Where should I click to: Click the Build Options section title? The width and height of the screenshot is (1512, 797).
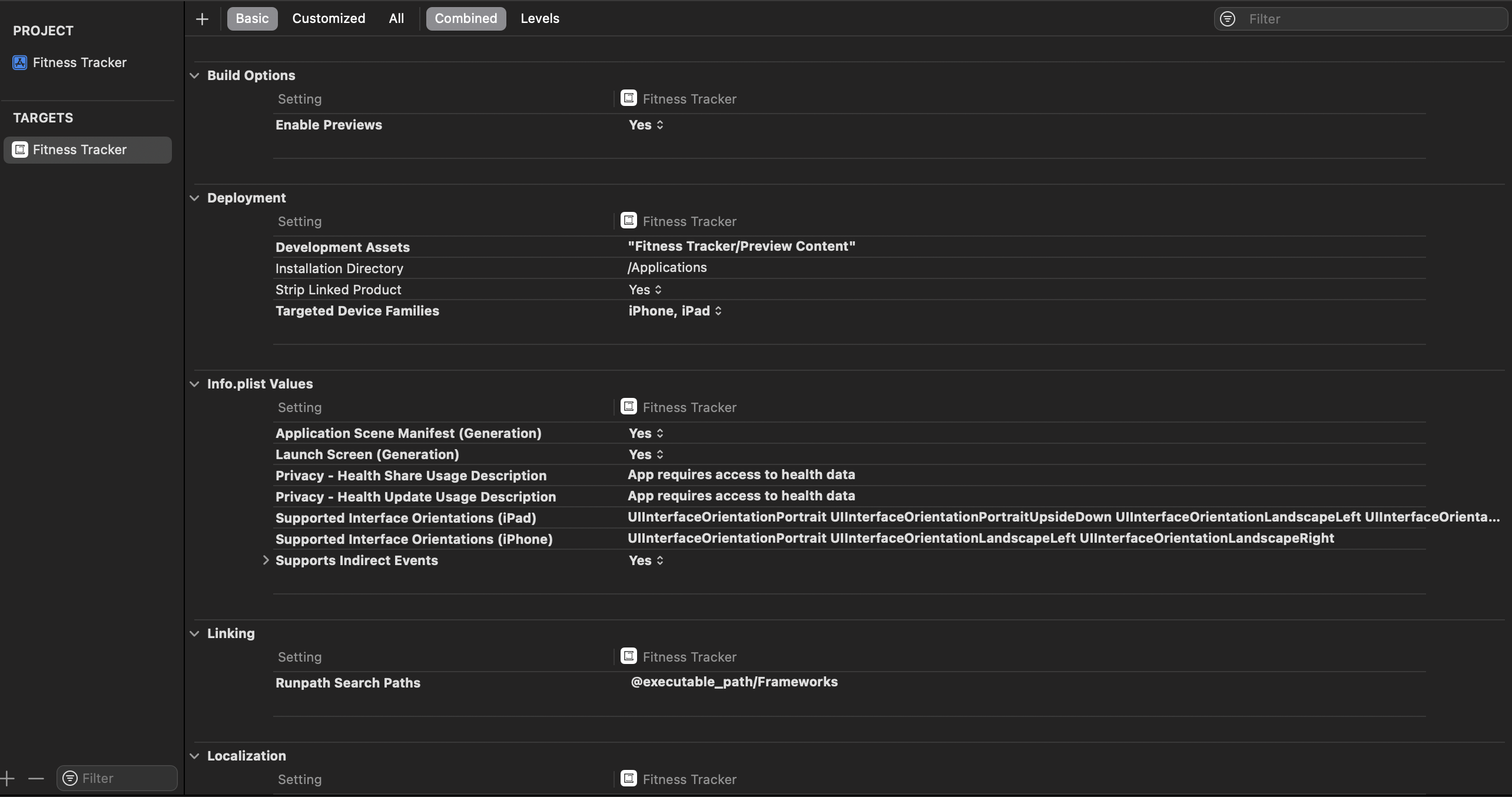coord(251,75)
